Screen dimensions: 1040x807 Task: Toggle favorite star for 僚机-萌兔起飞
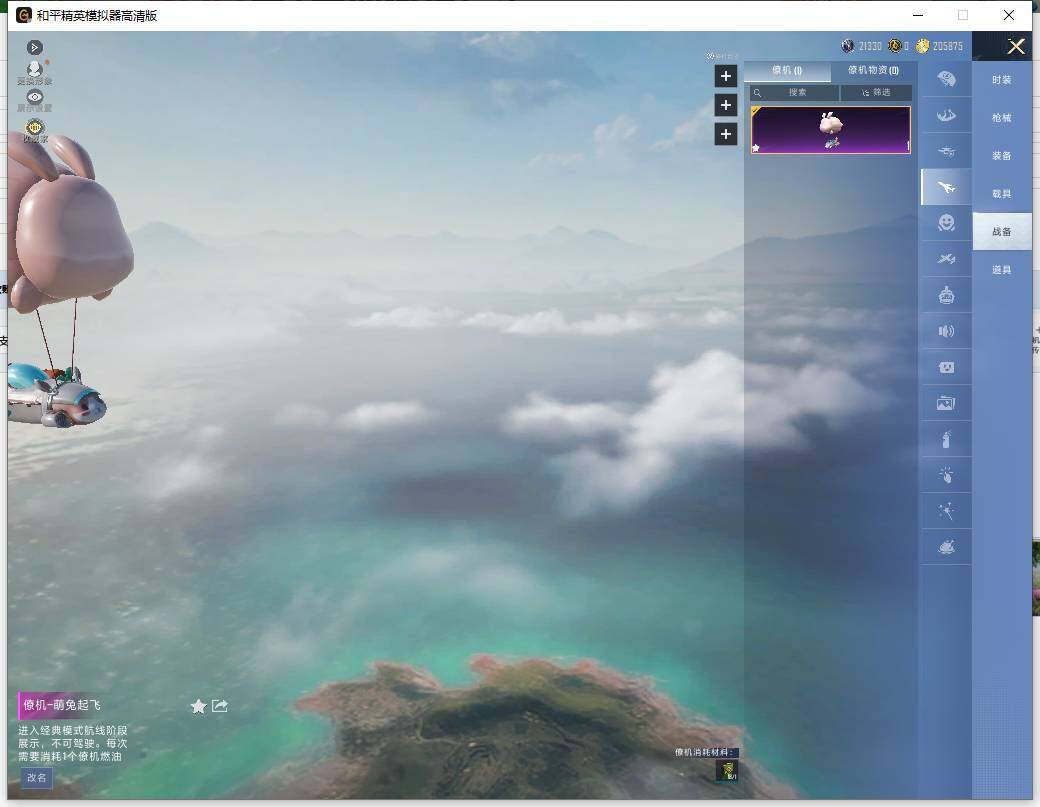pyautogui.click(x=198, y=706)
